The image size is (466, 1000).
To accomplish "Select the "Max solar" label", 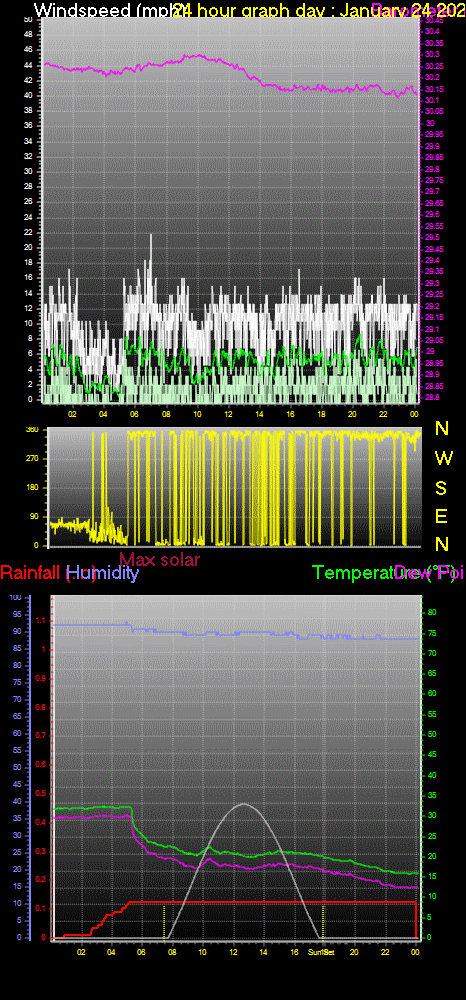I will 159,559.
